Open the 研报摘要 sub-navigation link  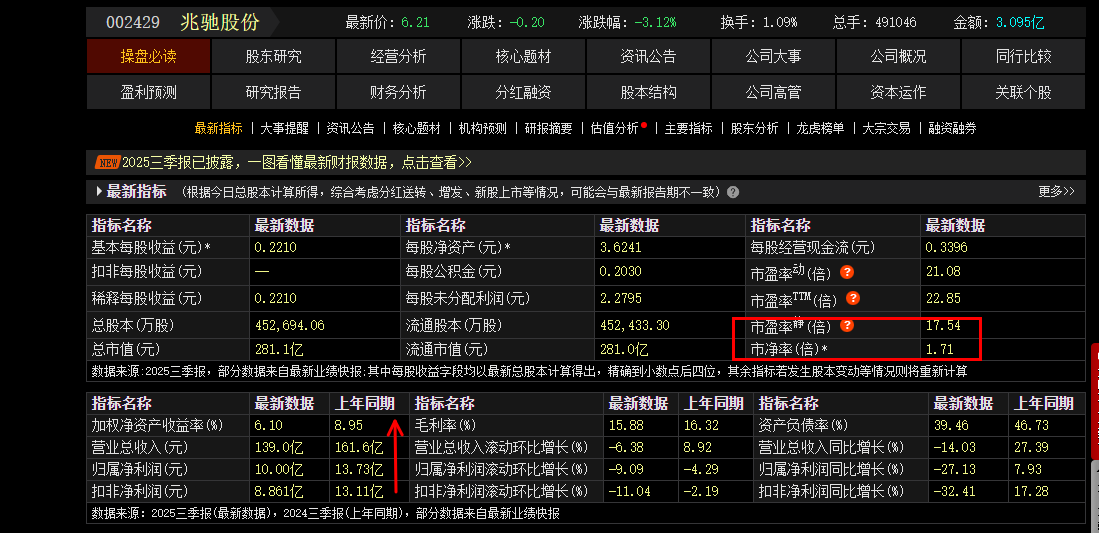point(549,128)
